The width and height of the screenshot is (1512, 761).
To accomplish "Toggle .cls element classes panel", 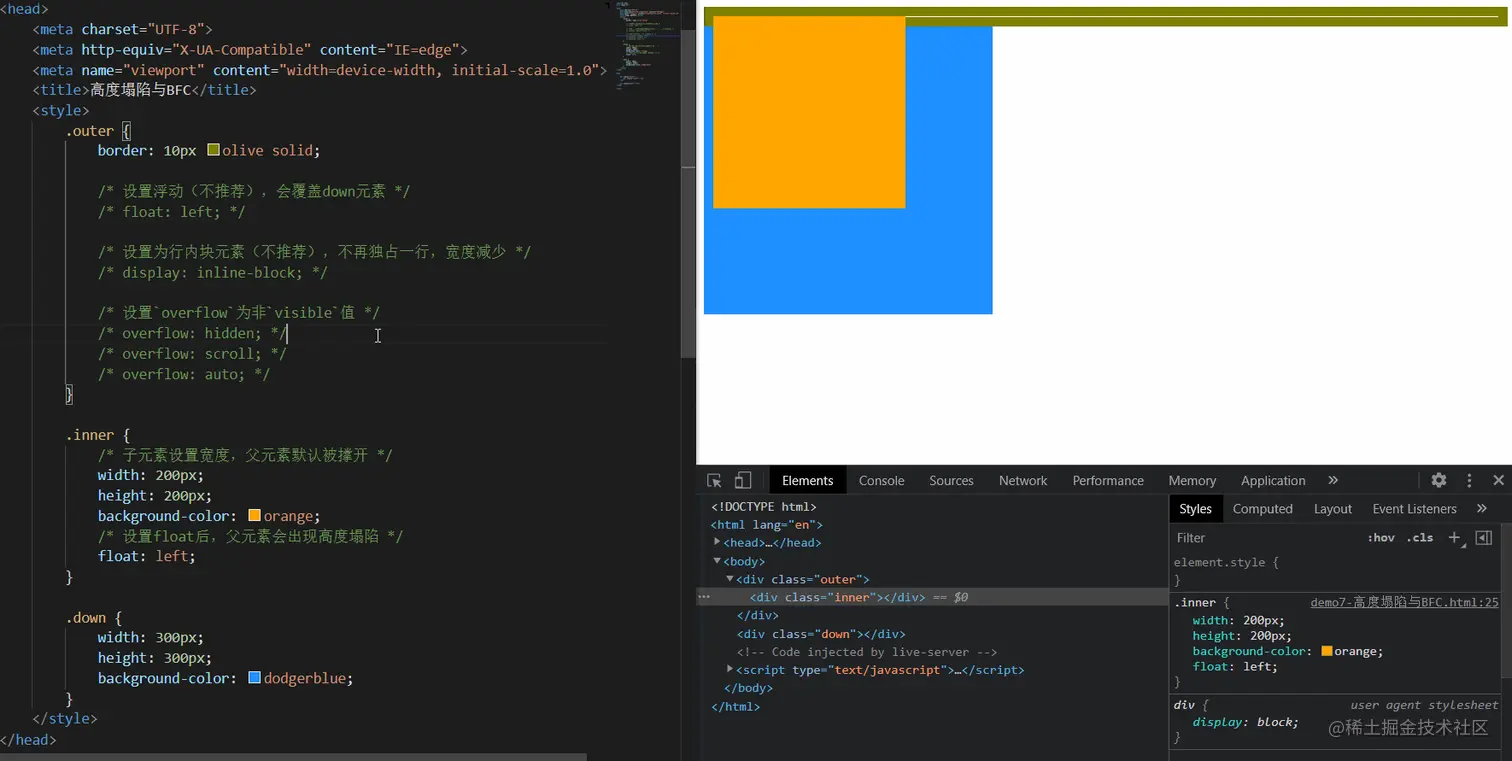I will click(1420, 538).
